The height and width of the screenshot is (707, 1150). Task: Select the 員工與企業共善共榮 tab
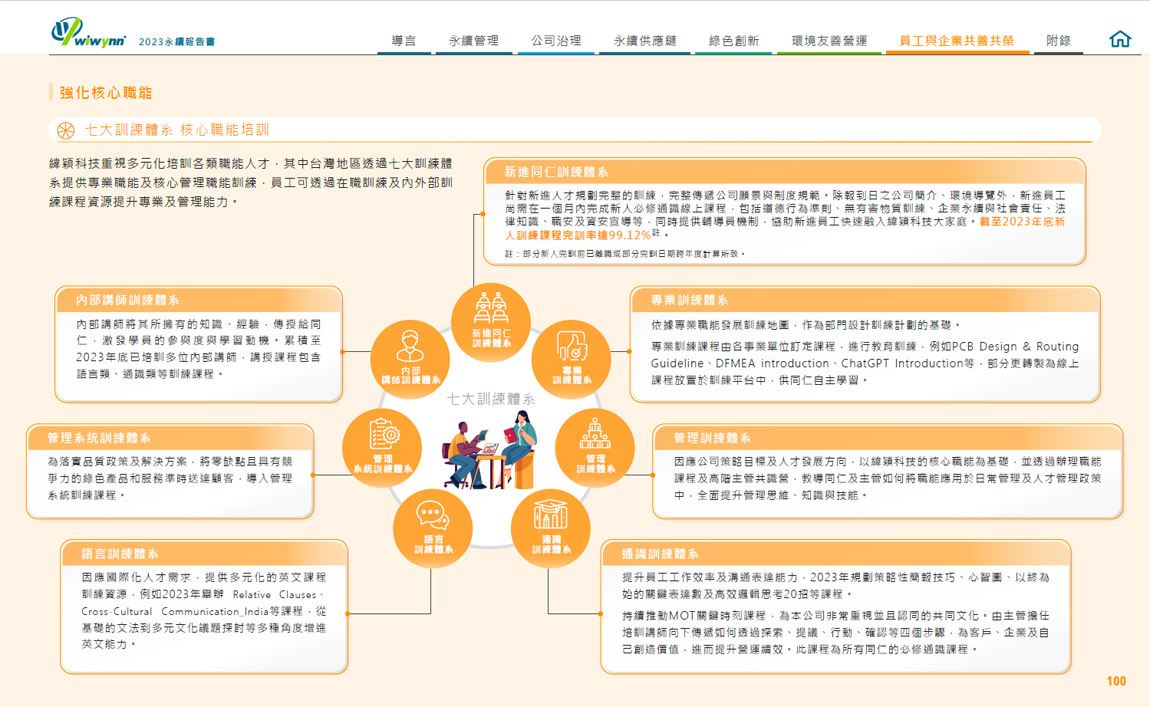point(956,41)
